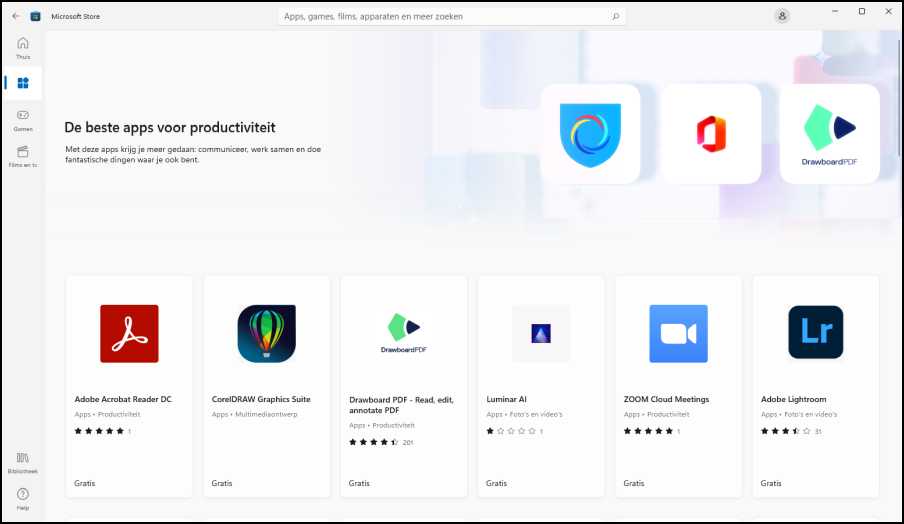This screenshot has width=904, height=524.
Task: Click Gratis on Adobe Lightroom card
Action: 770,483
